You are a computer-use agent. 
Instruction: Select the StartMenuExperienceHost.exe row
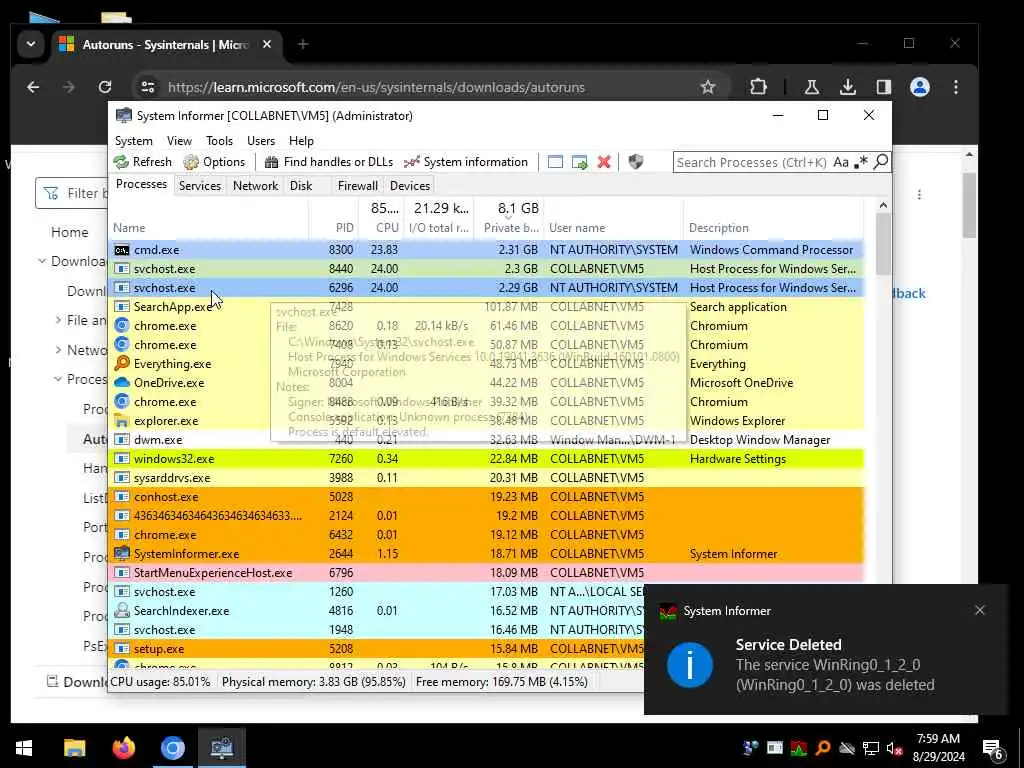[x=486, y=573]
